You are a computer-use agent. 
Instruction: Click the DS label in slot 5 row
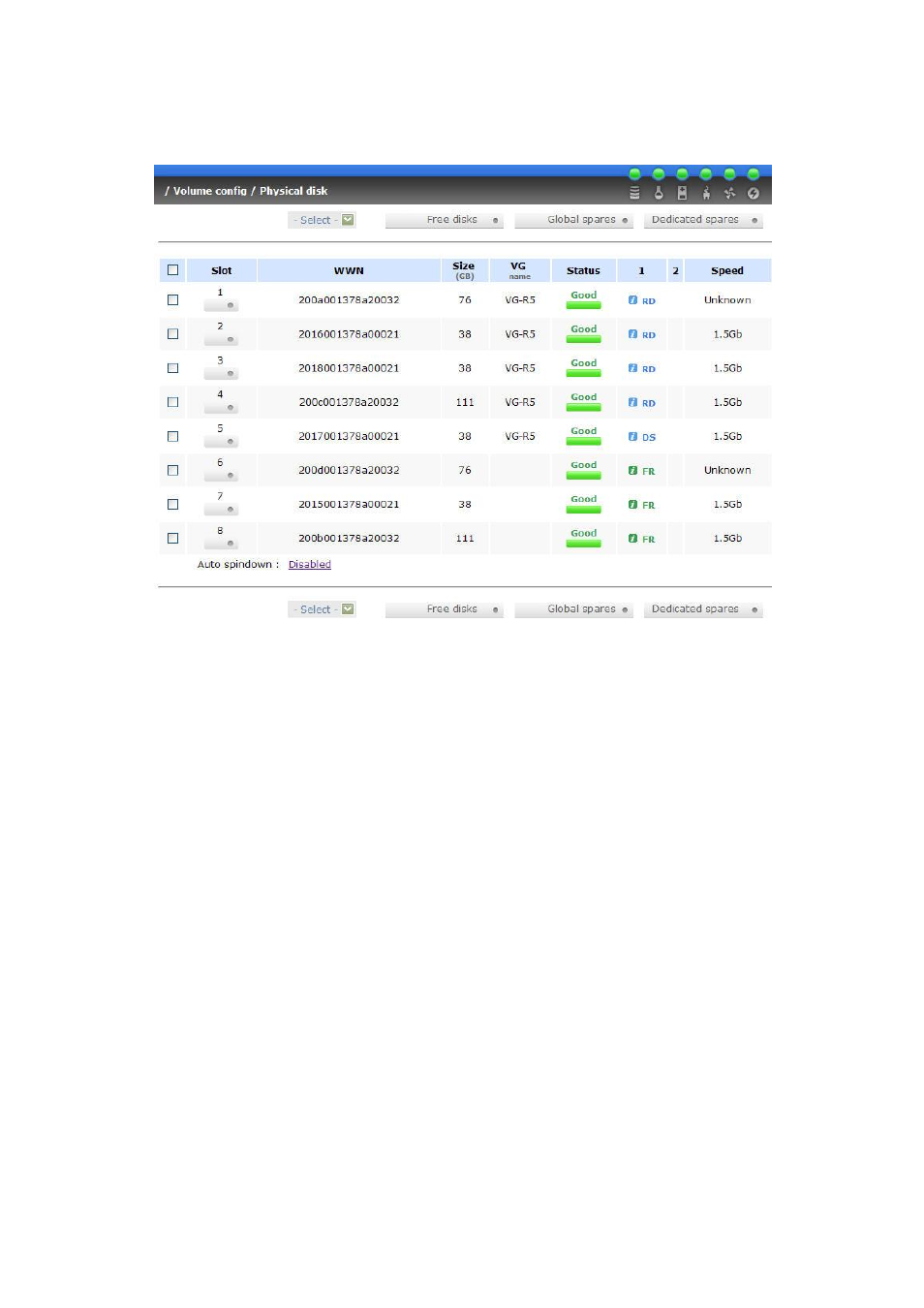(649, 438)
